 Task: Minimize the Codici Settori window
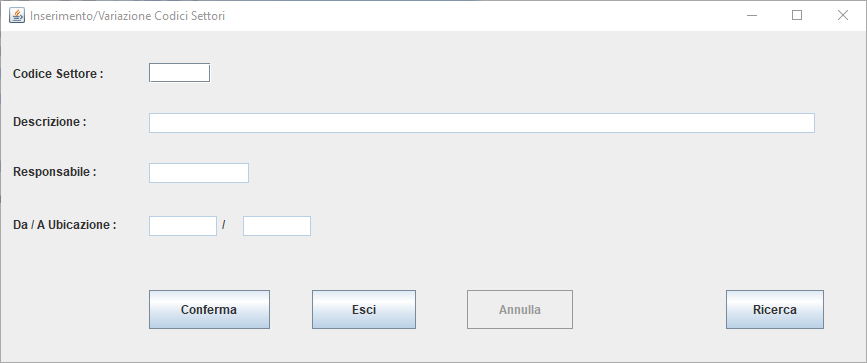coord(752,15)
